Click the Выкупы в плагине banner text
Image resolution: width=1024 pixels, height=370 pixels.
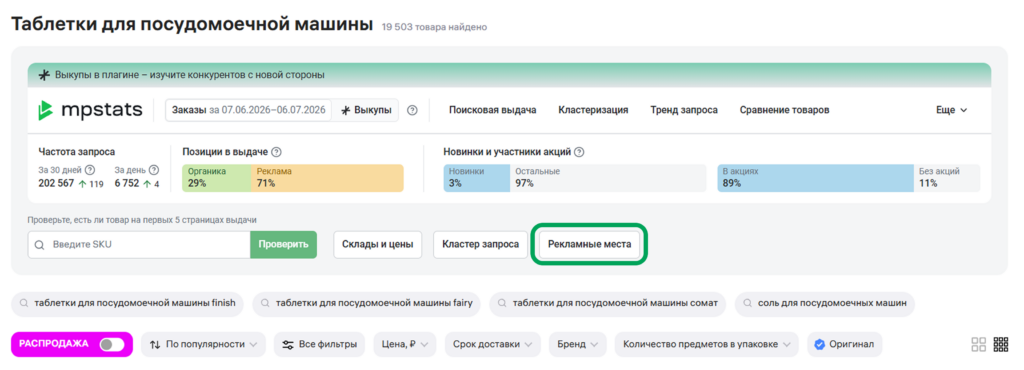pos(189,75)
